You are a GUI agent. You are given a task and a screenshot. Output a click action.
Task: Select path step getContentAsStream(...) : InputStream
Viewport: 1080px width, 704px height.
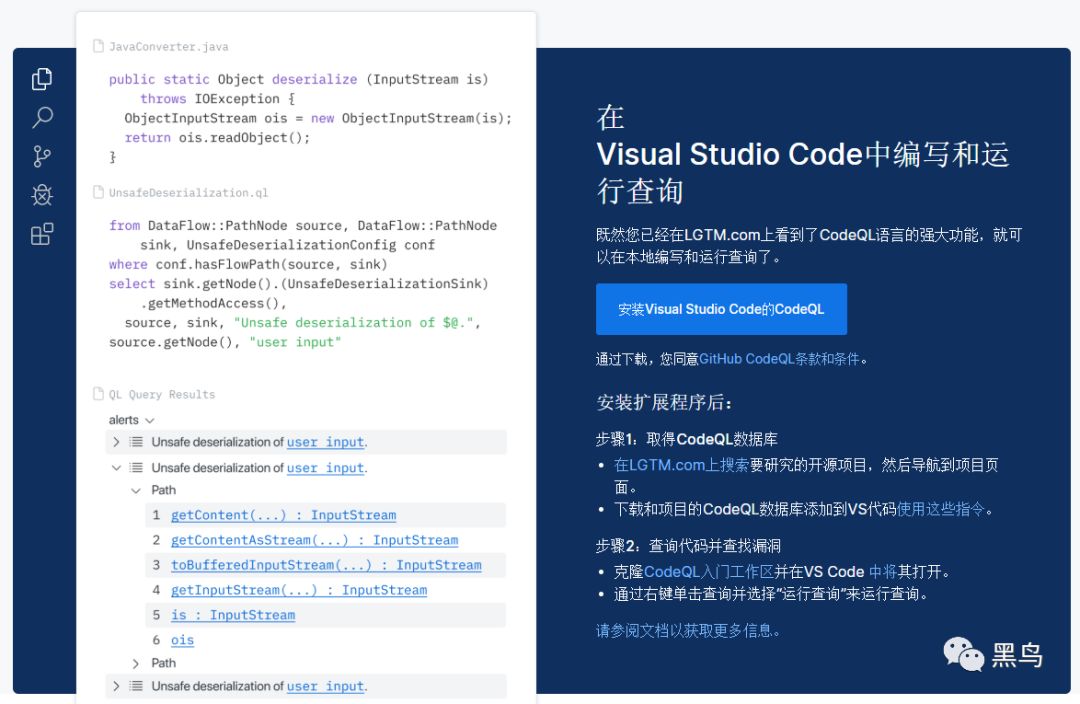(x=314, y=540)
